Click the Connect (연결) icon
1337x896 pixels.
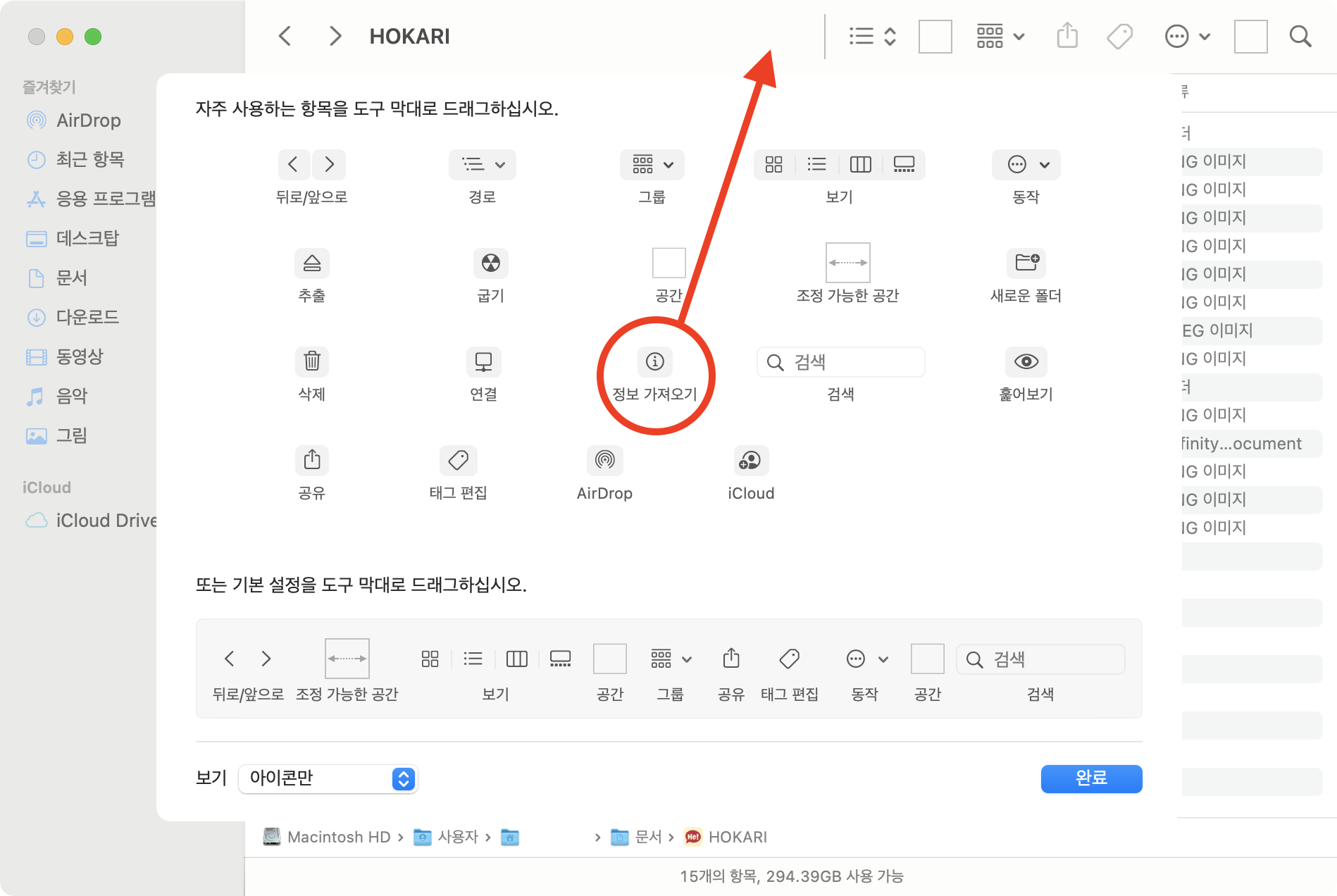pos(484,362)
